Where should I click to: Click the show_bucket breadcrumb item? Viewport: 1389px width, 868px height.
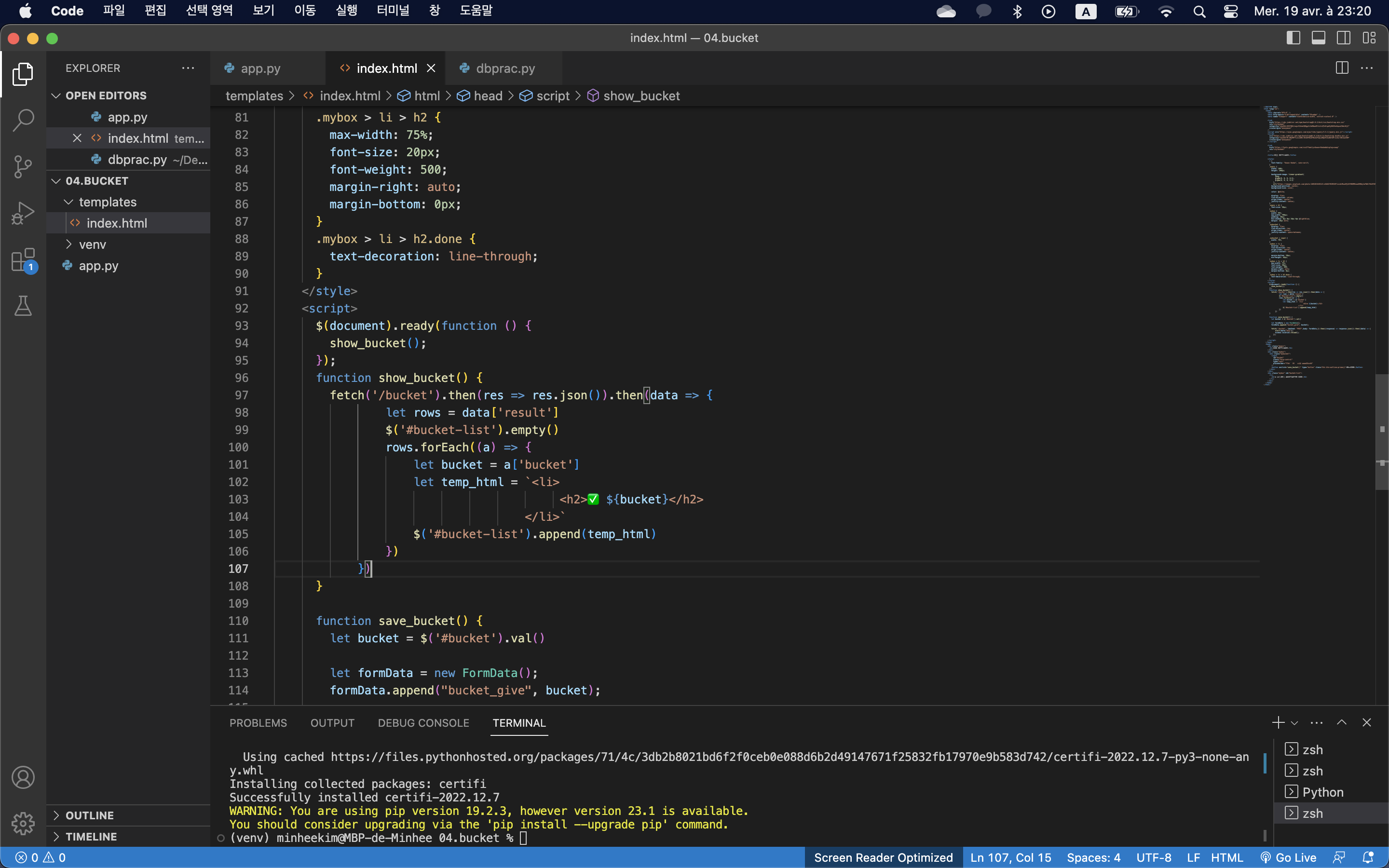(x=634, y=96)
